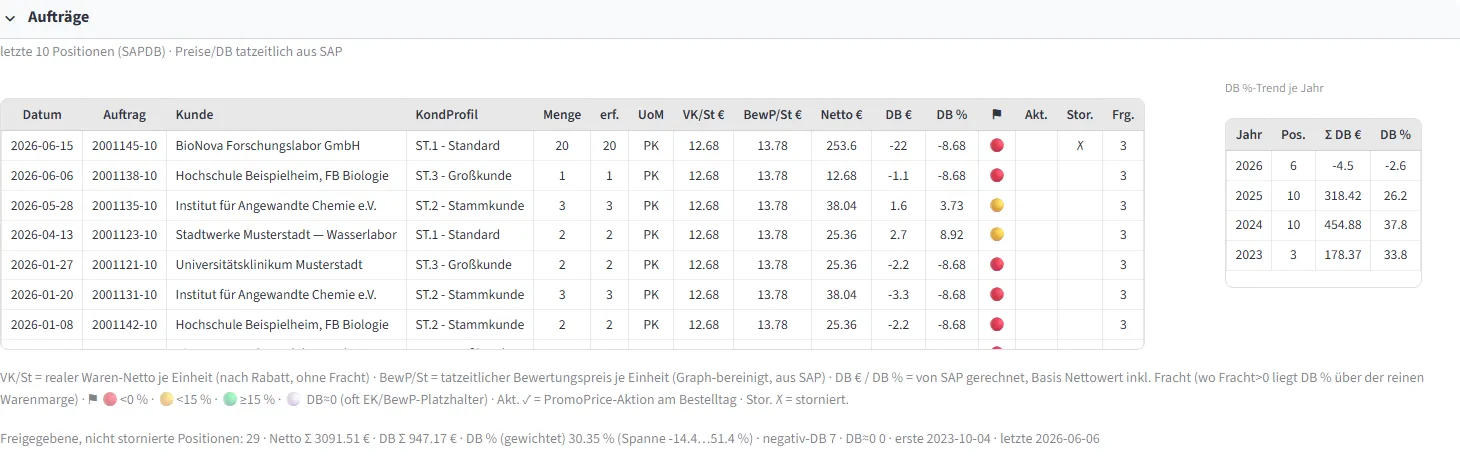Click the KondProfil column header
1460x467 pixels.
click(x=446, y=115)
